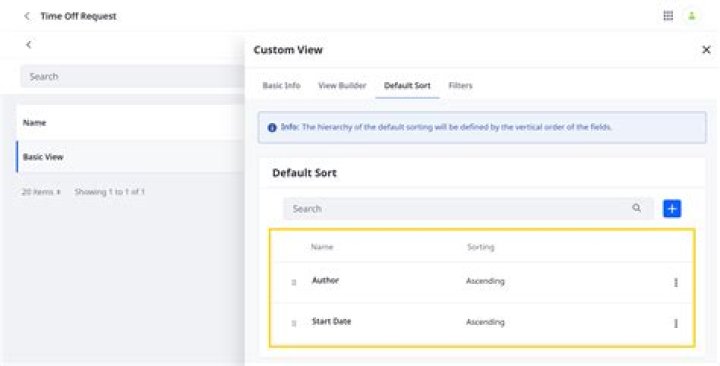Click the left panel Search field

click(132, 76)
